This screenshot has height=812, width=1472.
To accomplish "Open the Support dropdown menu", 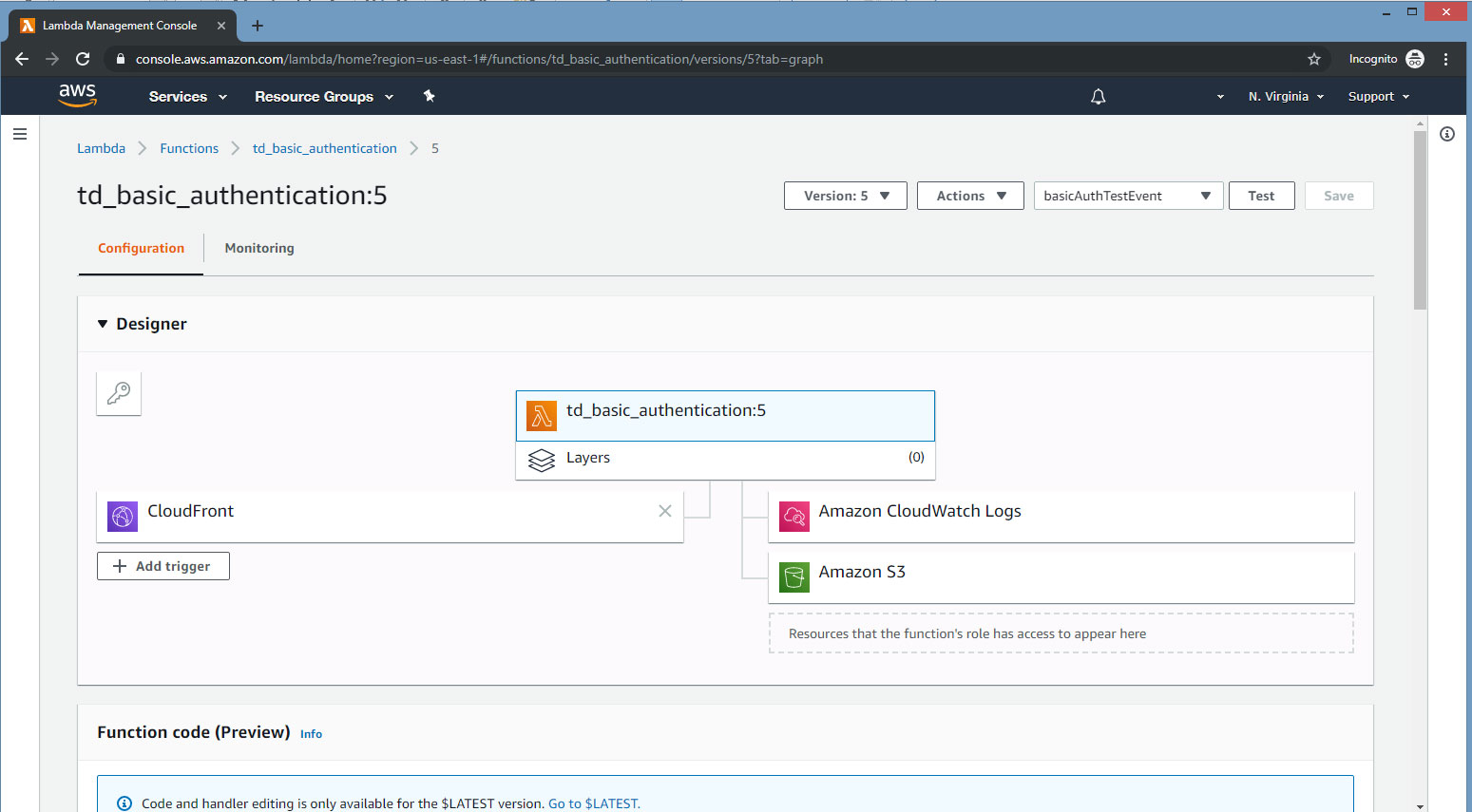I will 1379,97.
